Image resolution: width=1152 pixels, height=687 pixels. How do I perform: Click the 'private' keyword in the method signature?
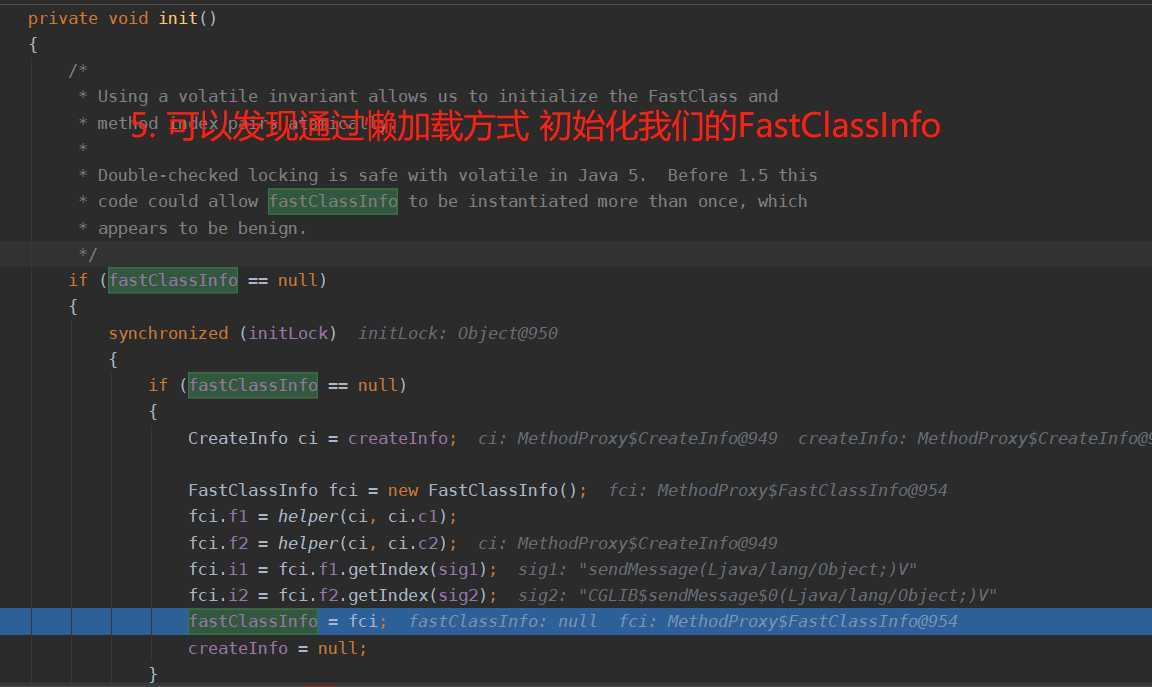pyautogui.click(x=62, y=18)
